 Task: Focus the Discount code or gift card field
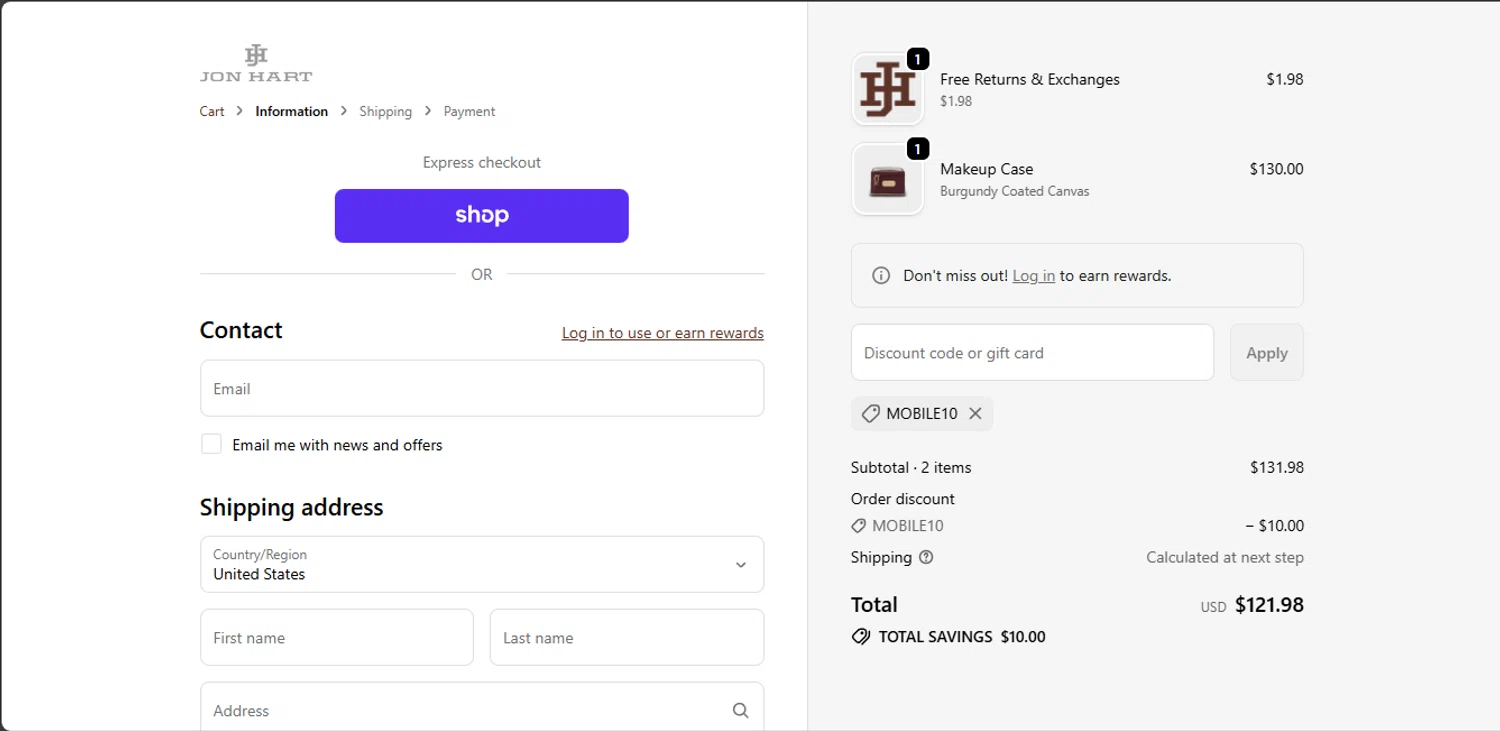point(1032,352)
